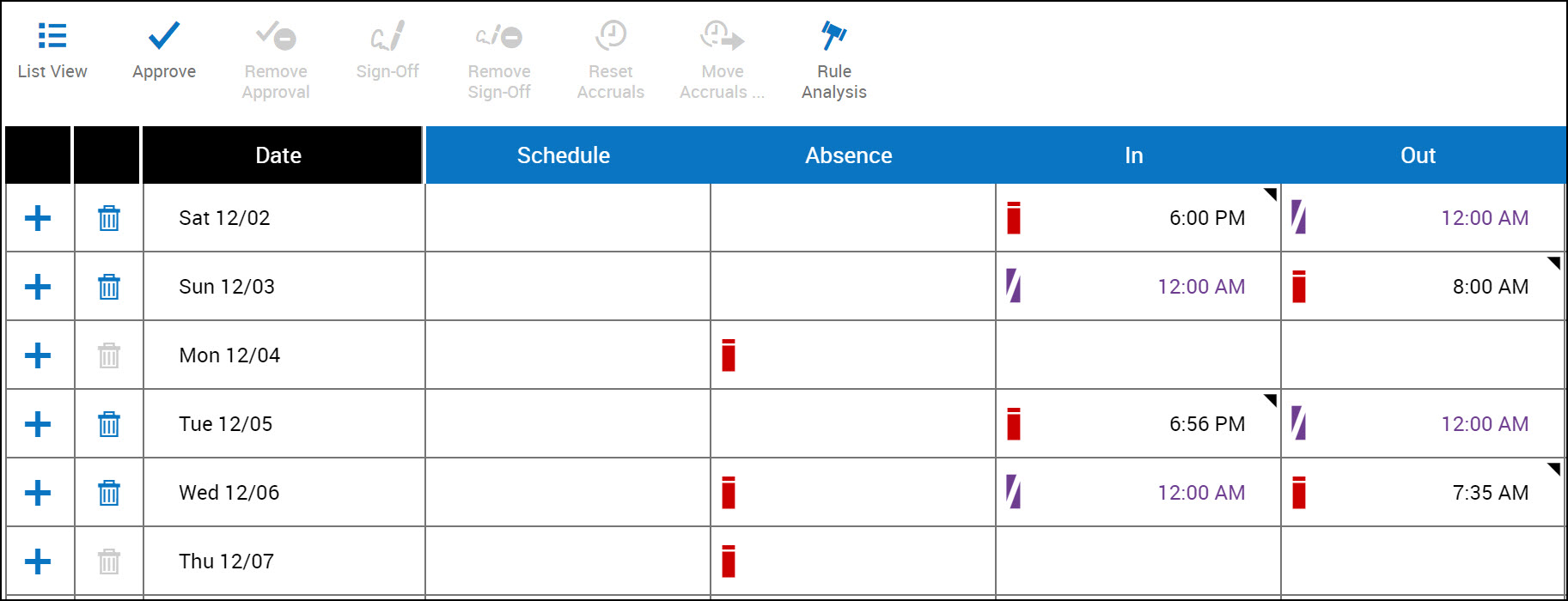The height and width of the screenshot is (601, 1568).
Task: Click the Sign-Off toolbar button
Action: [387, 50]
